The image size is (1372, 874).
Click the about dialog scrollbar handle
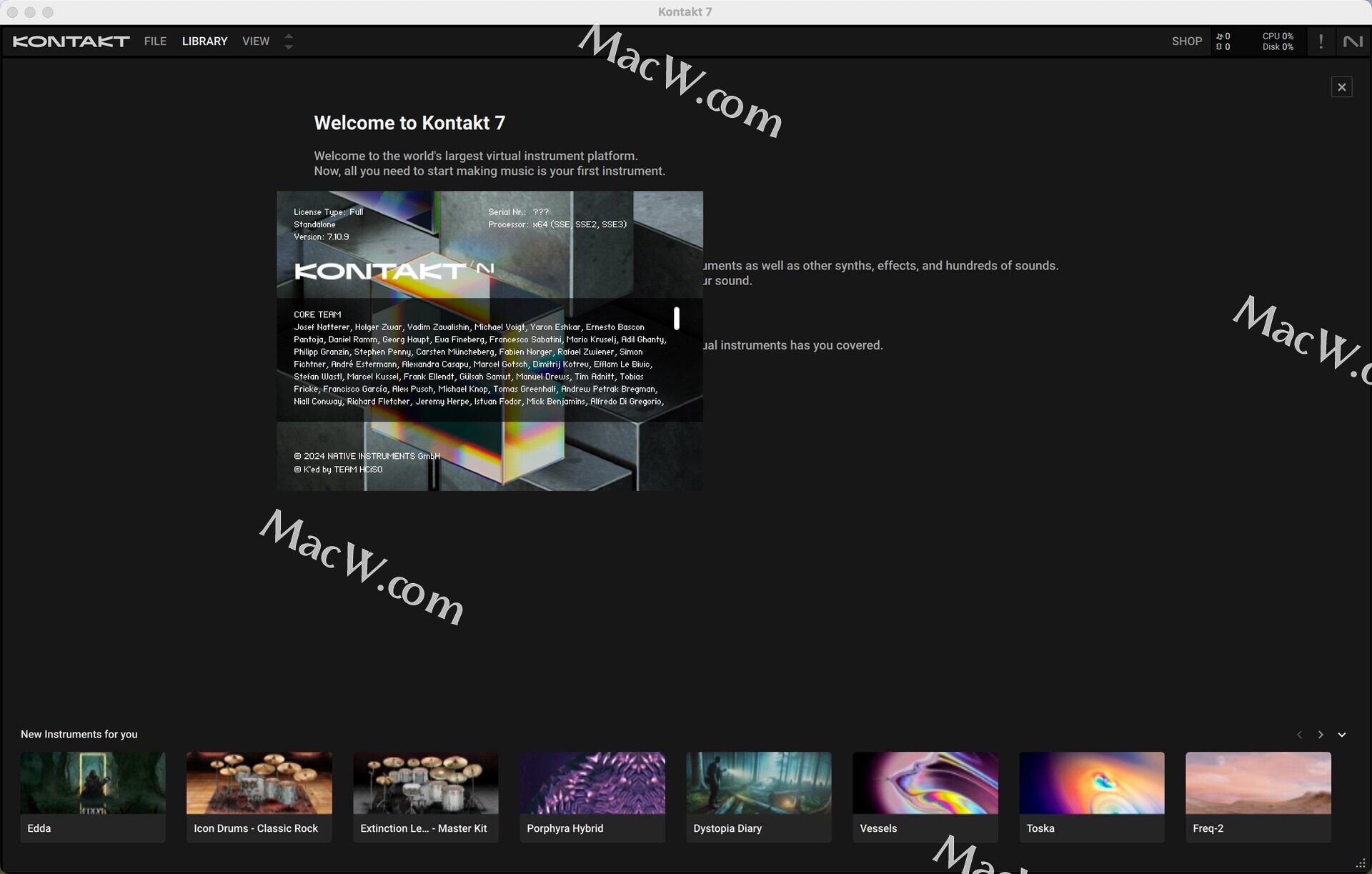[x=676, y=319]
